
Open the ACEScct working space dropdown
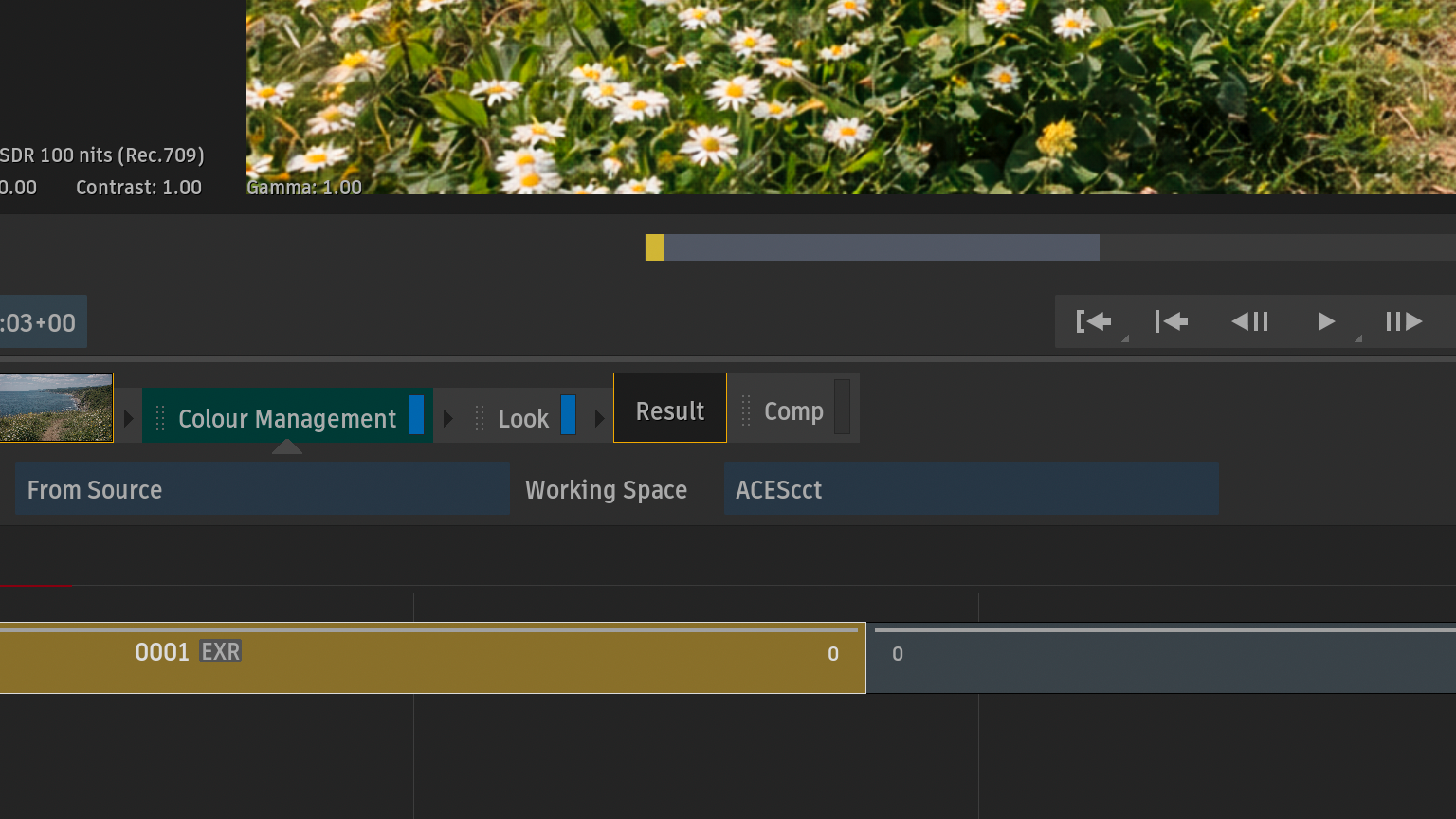971,489
